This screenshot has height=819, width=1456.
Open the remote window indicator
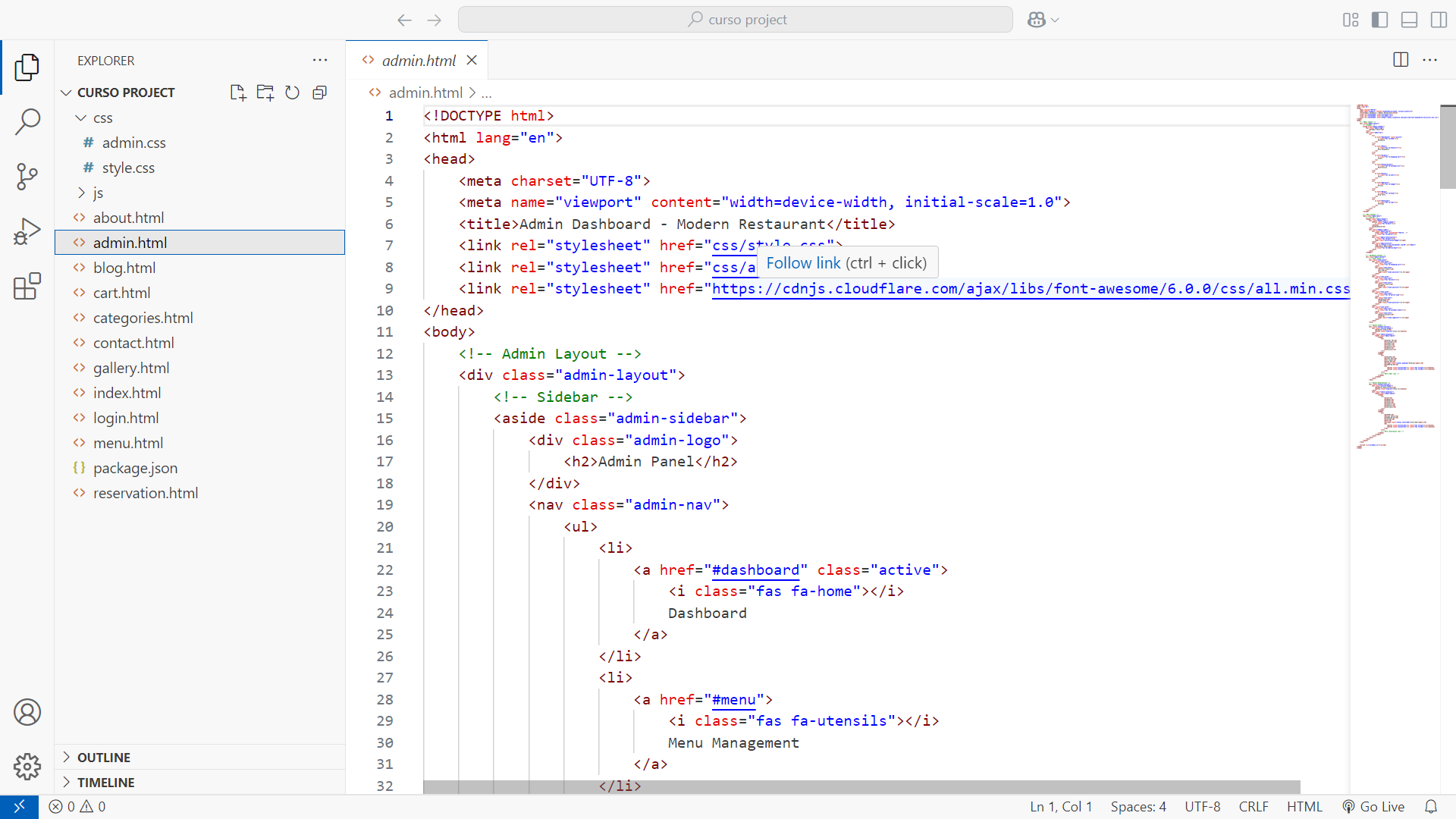click(x=19, y=807)
